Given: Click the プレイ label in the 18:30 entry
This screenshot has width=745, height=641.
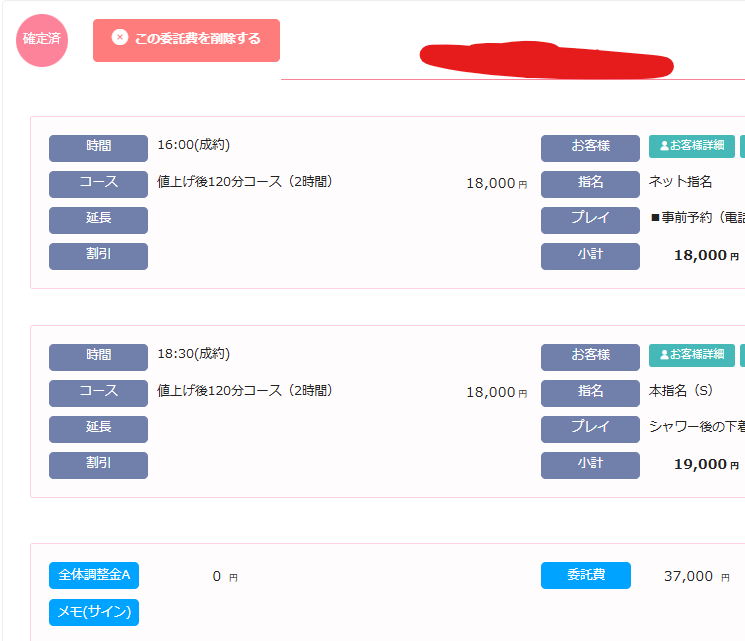Looking at the screenshot, I should 590,429.
